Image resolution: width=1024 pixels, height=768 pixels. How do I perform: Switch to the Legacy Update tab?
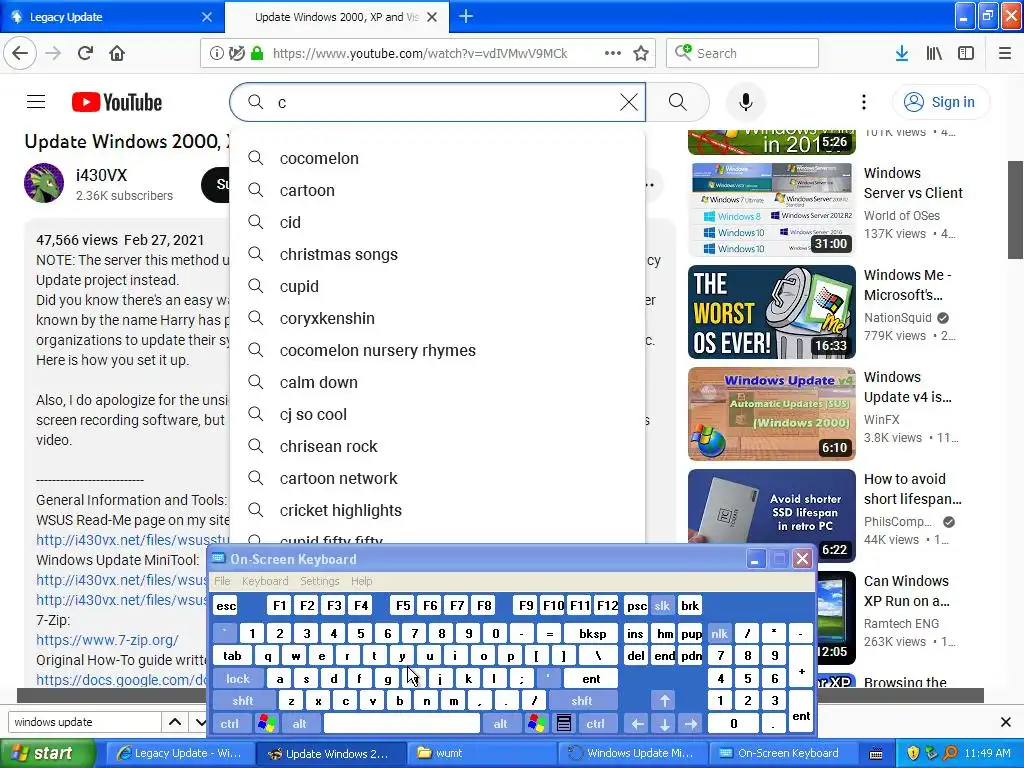click(x=112, y=17)
